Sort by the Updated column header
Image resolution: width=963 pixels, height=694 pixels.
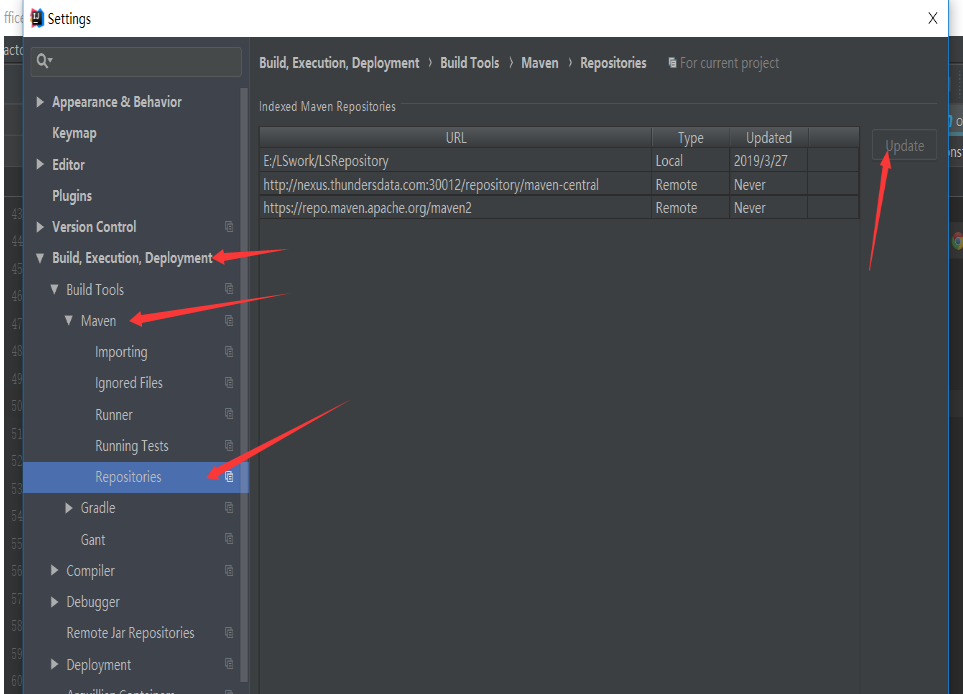(769, 138)
